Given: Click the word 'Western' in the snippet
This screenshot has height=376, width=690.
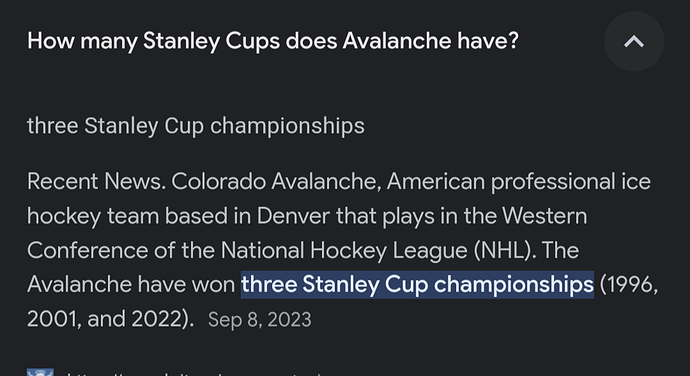Looking at the screenshot, I should coord(544,216).
